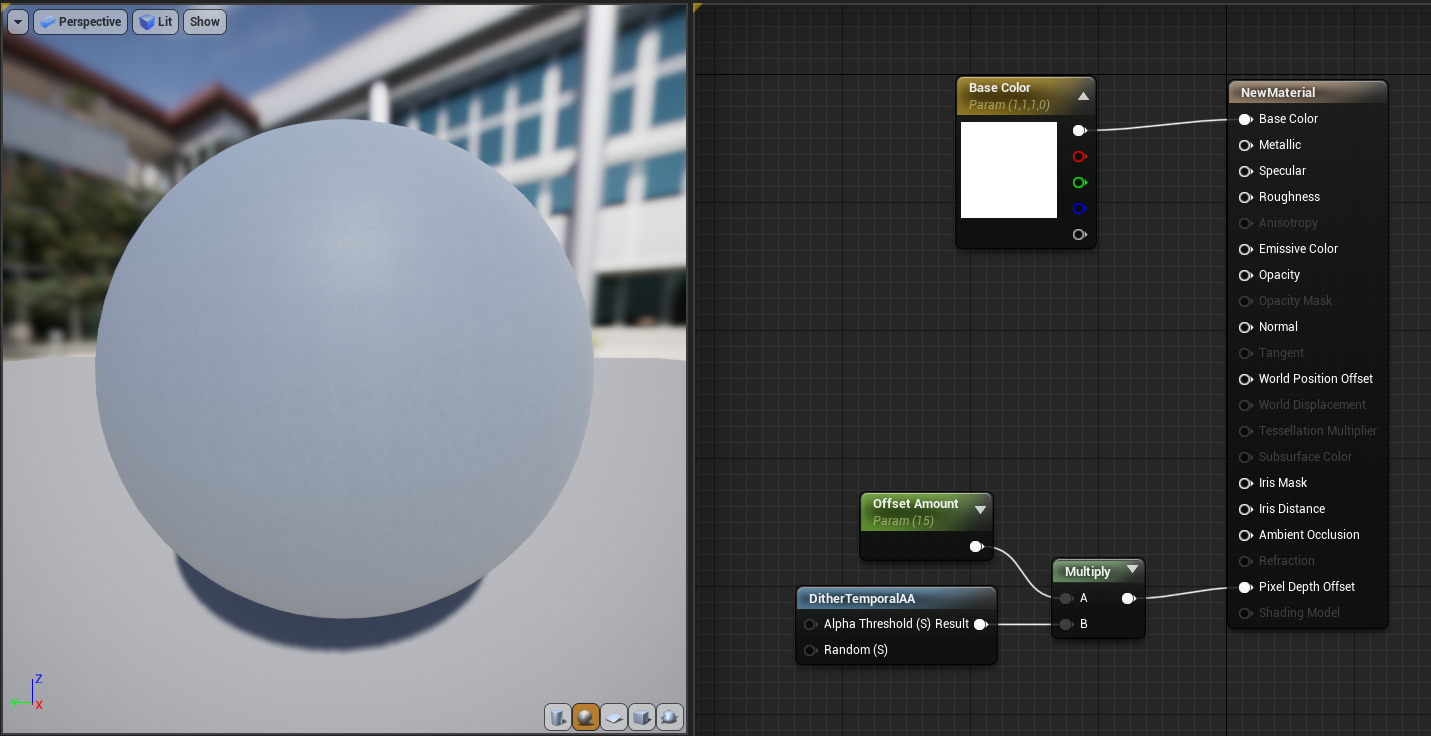Click the red channel output pin
Screen dimensions: 1431x736
1079,157
